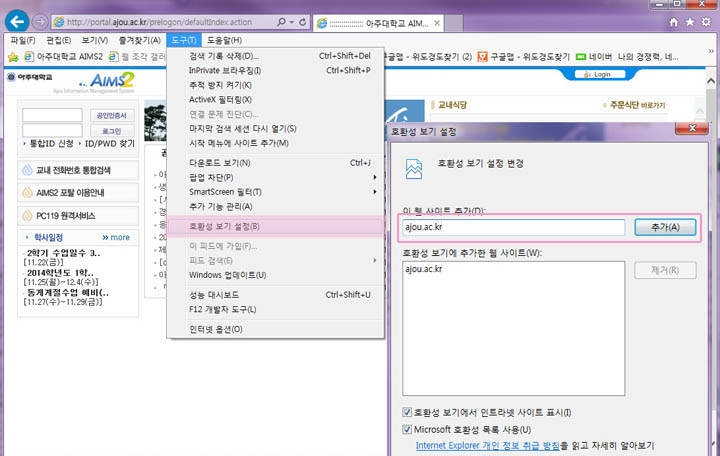Toggle Microsoft 호환성 목록 사용 checkbox
This screenshot has width=720, height=456.
407,429
